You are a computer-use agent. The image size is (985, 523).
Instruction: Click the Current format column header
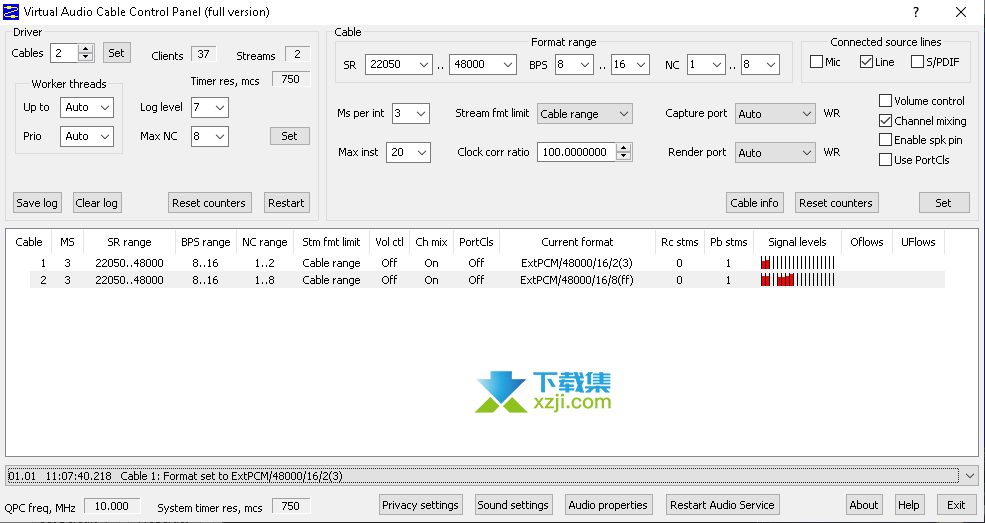(x=577, y=242)
